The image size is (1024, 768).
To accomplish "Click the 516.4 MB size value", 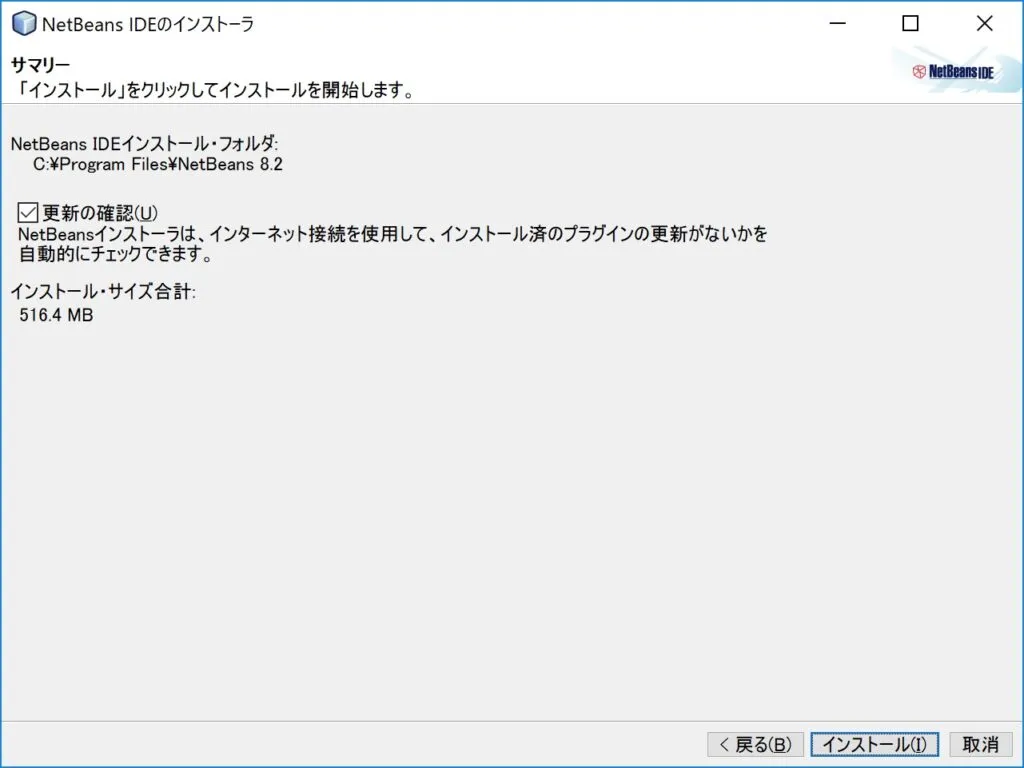I will pos(56,315).
